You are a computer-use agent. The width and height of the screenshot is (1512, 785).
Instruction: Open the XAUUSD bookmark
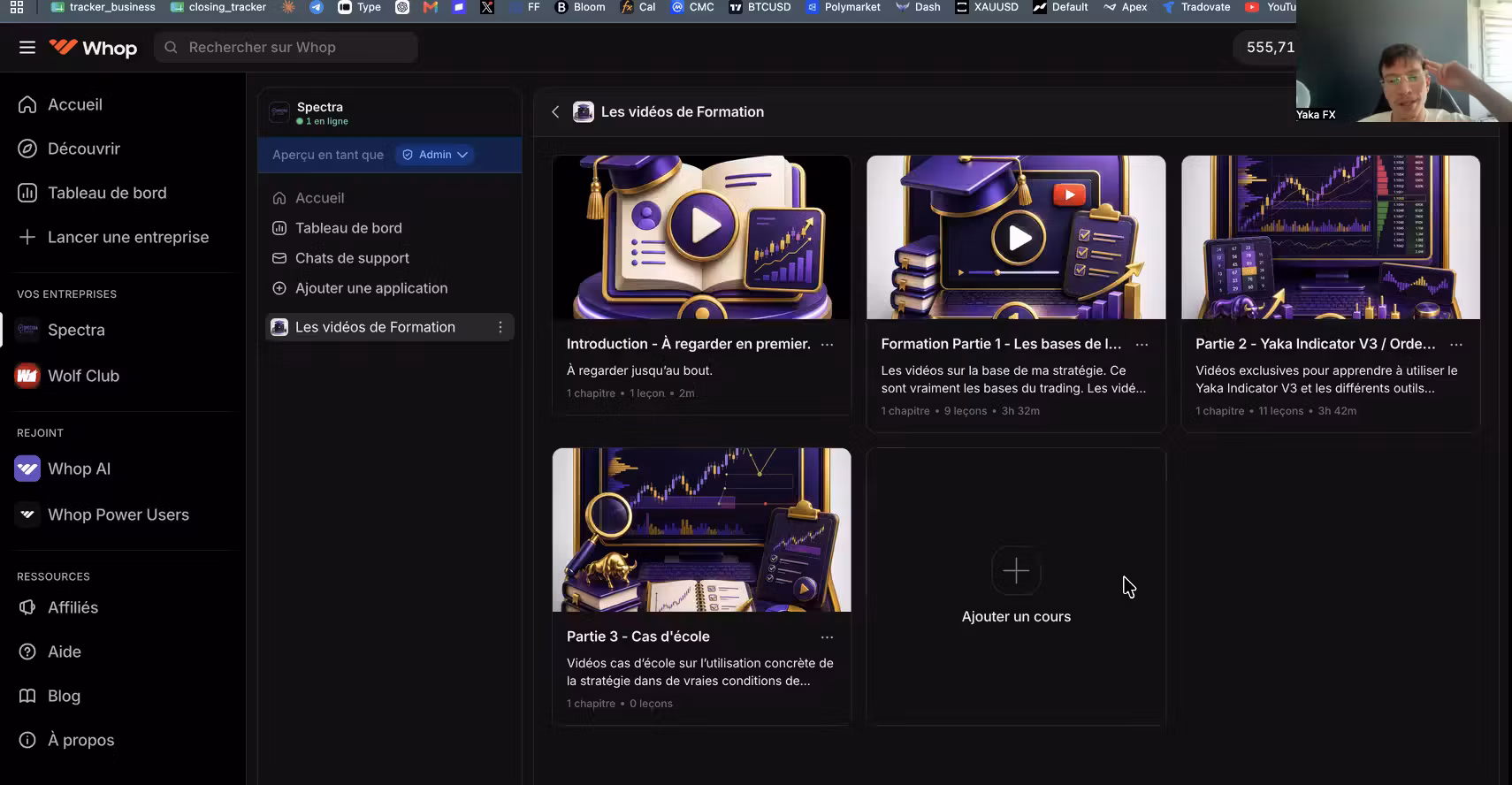[x=987, y=7]
